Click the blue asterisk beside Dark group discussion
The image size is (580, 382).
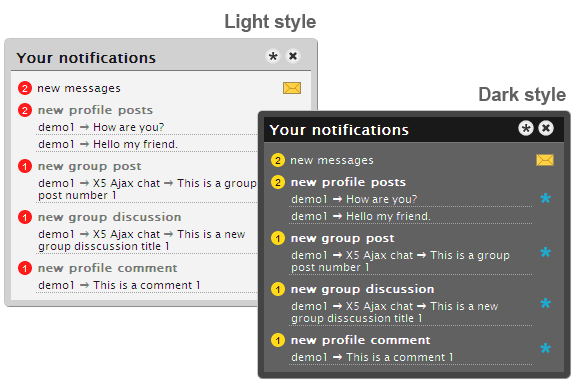click(x=545, y=304)
